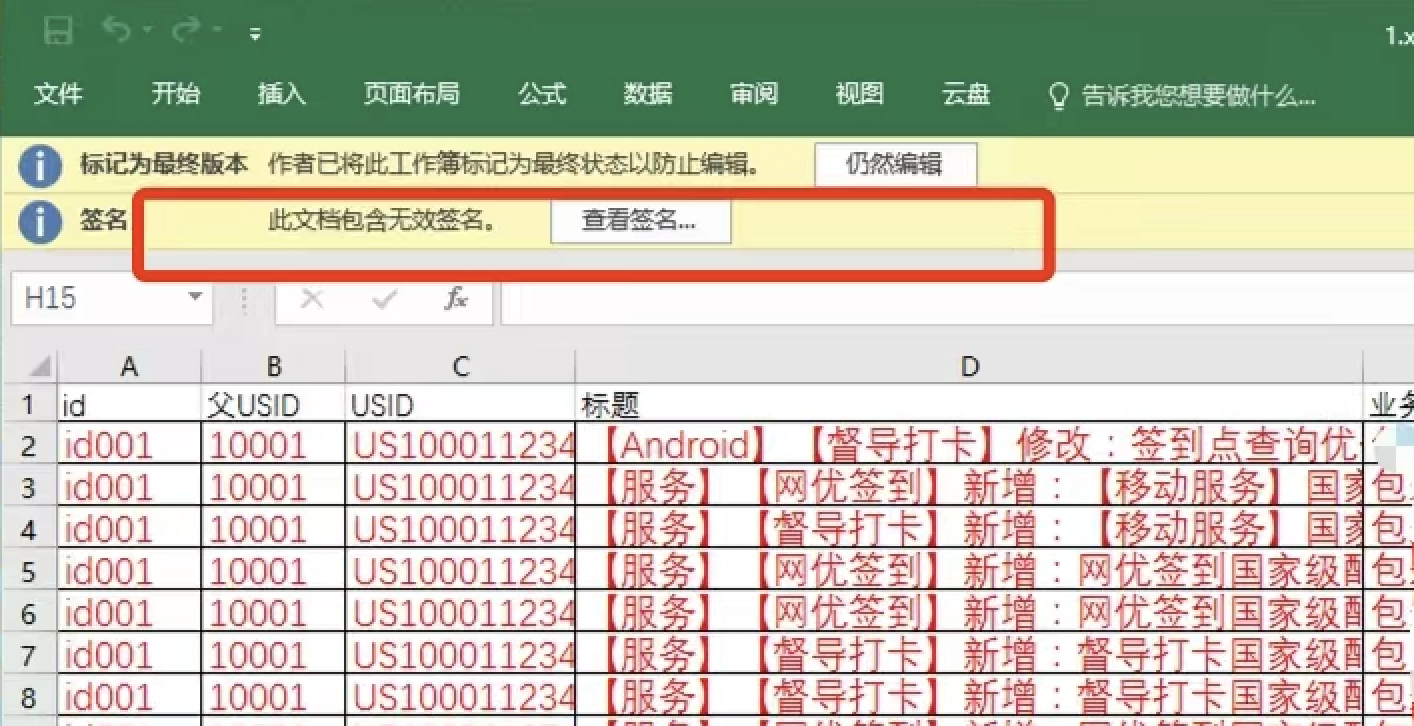Expand the Name Box dropdown arrow
The height and width of the screenshot is (726, 1414).
click(x=196, y=298)
